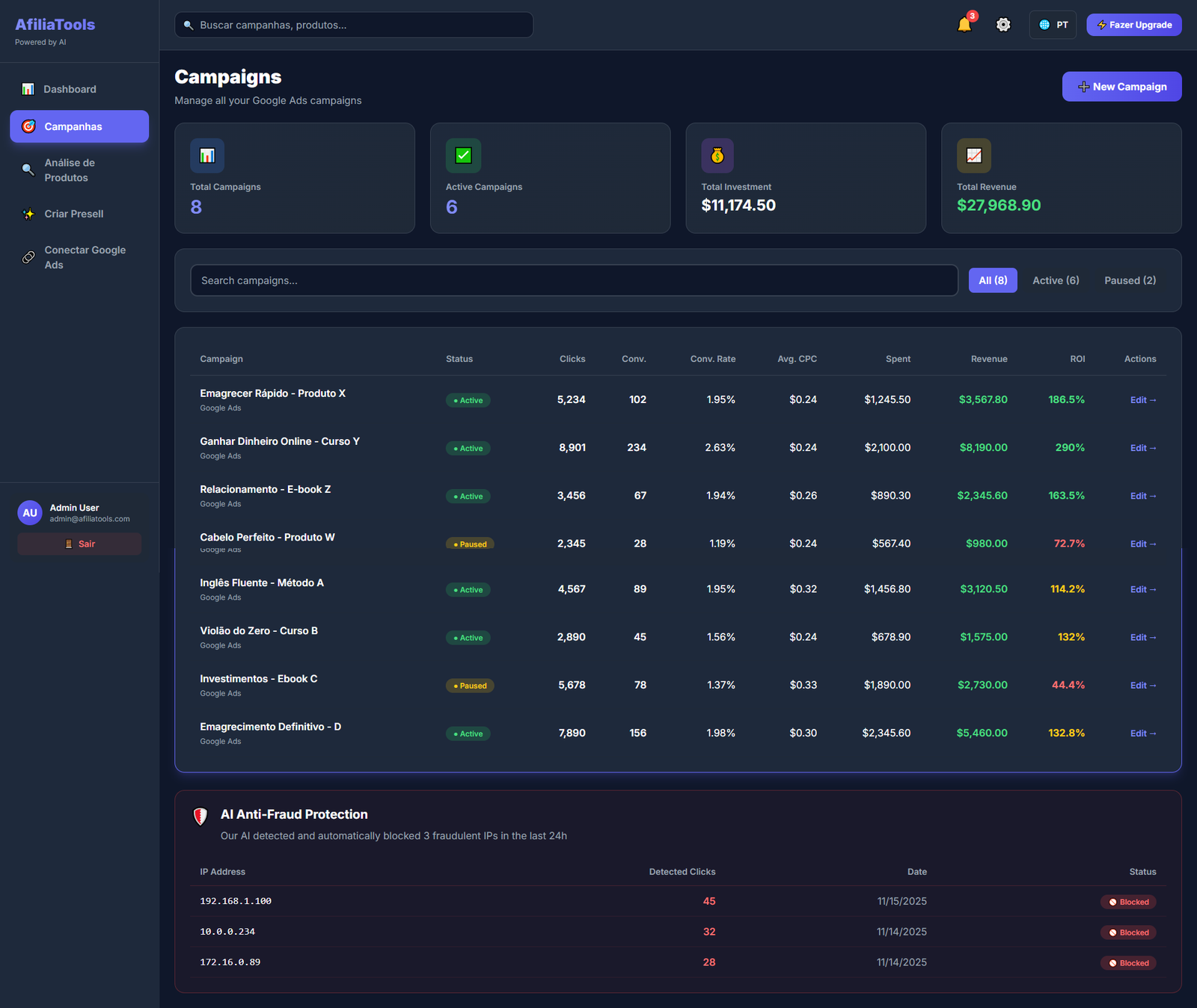The height and width of the screenshot is (1008, 1197).
Task: Click the notification bell icon
Action: point(964,25)
